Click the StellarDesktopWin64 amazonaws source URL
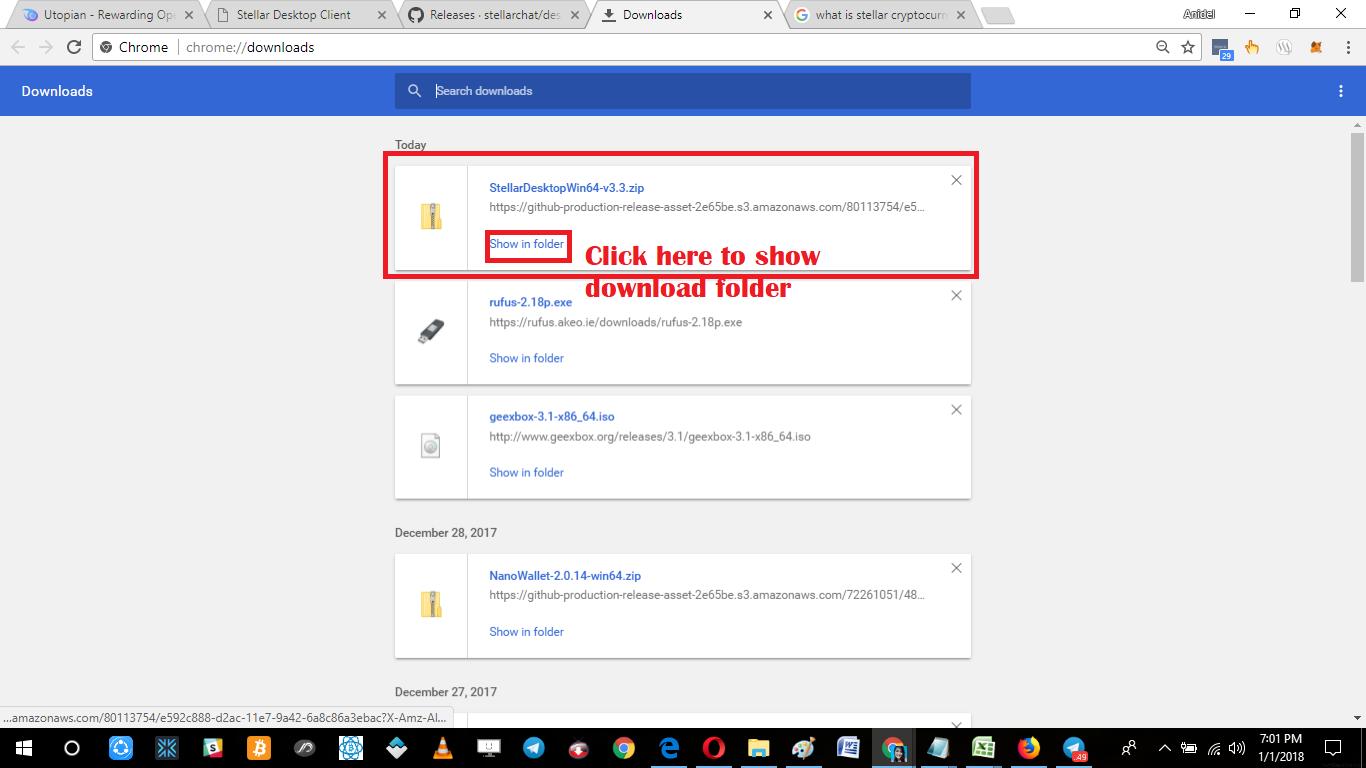This screenshot has height=768, width=1366. pyautogui.click(x=707, y=207)
